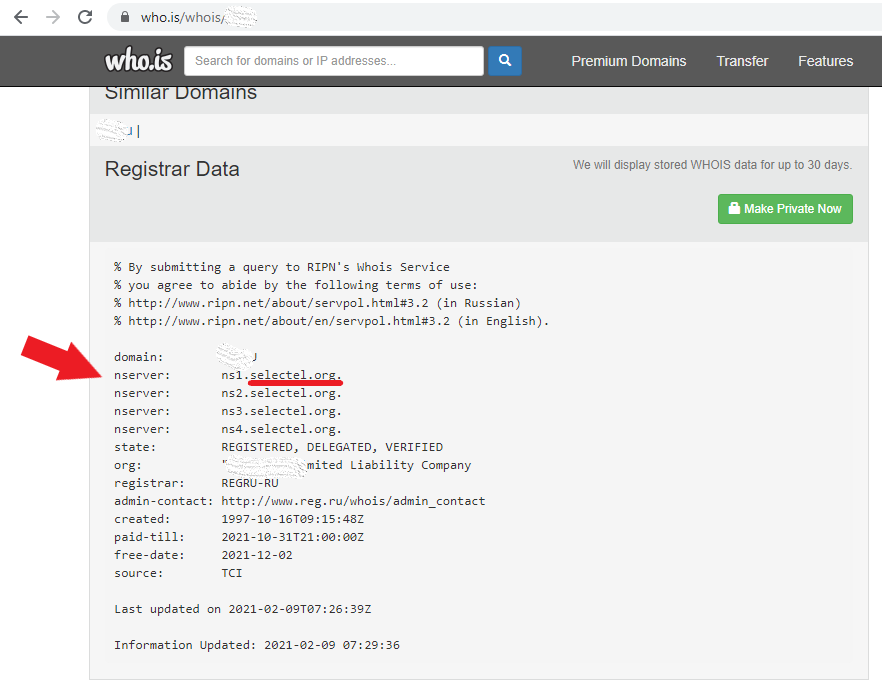Click the padlock site security icon
Screen dimensions: 882x692
(x=125, y=17)
